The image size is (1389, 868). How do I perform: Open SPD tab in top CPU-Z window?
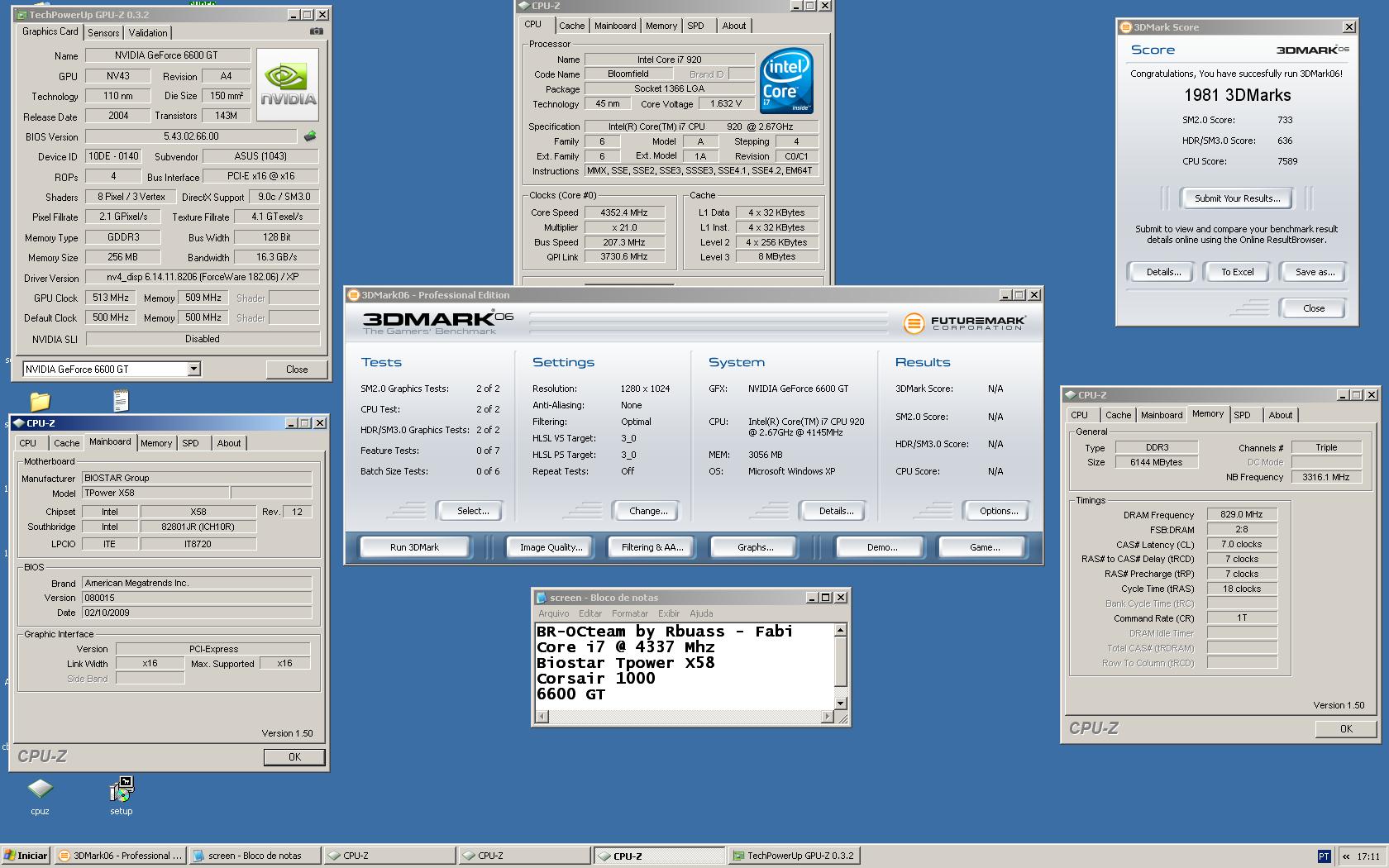tap(696, 26)
